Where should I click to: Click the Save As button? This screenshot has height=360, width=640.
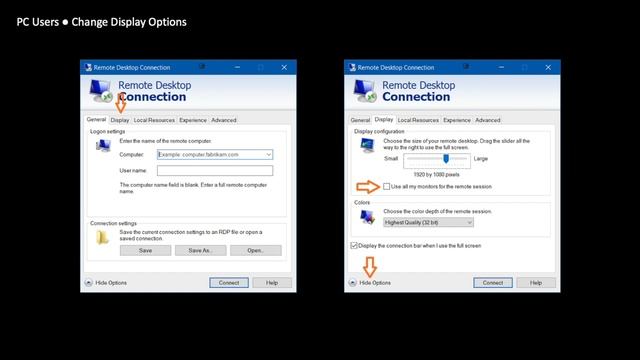(x=200, y=250)
